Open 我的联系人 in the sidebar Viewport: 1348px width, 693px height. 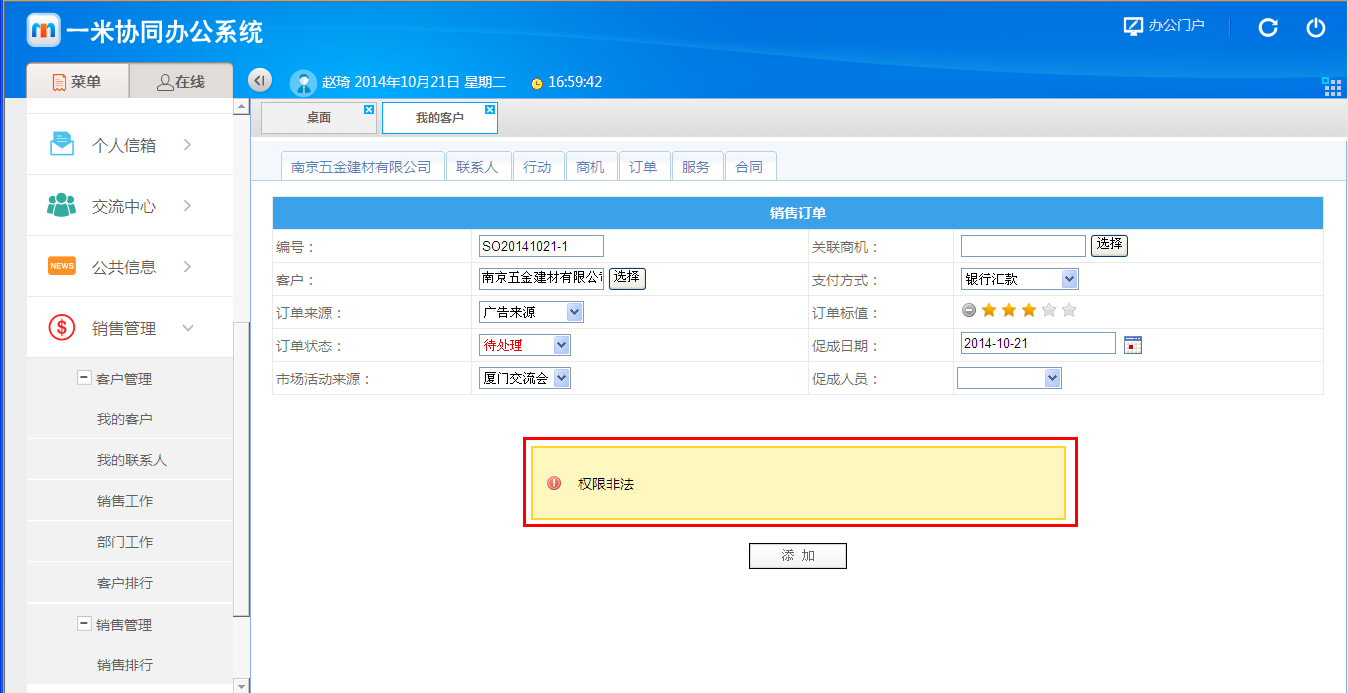click(132, 460)
